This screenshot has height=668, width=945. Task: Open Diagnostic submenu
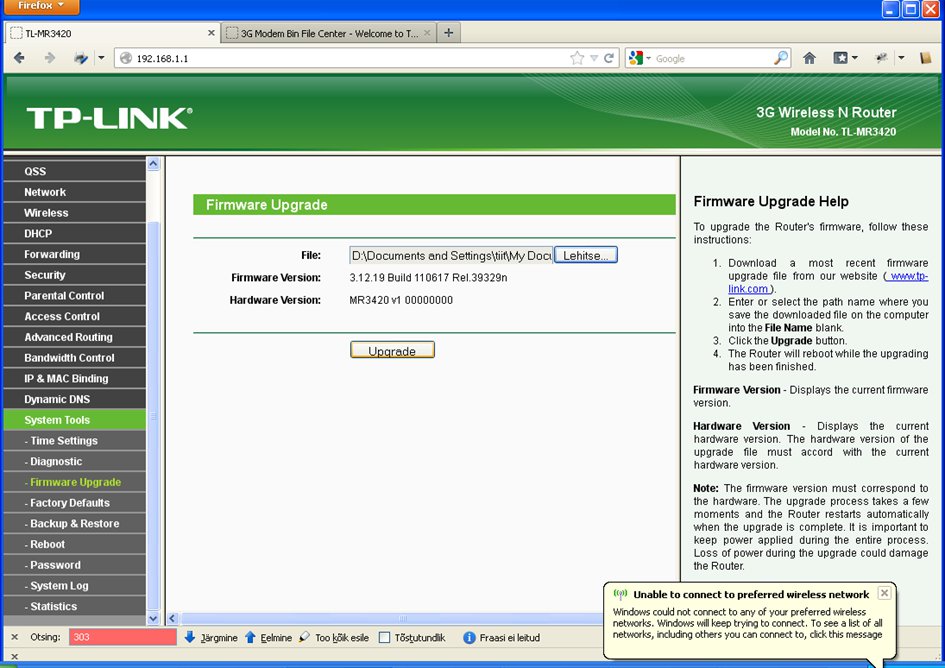click(75, 461)
